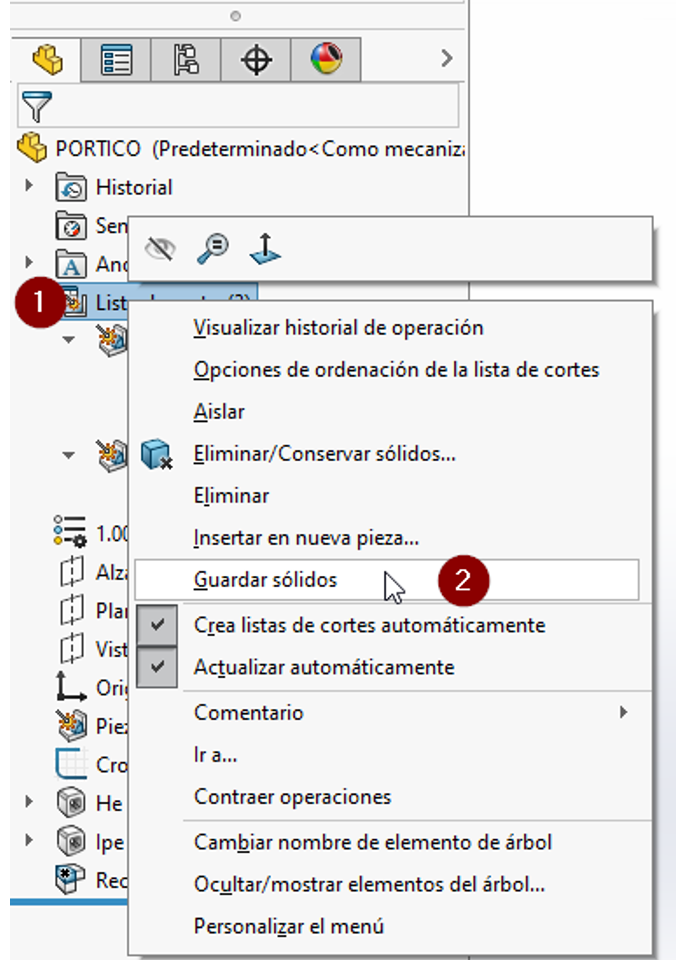Switch to the PropertyManager tab

(x=116, y=60)
